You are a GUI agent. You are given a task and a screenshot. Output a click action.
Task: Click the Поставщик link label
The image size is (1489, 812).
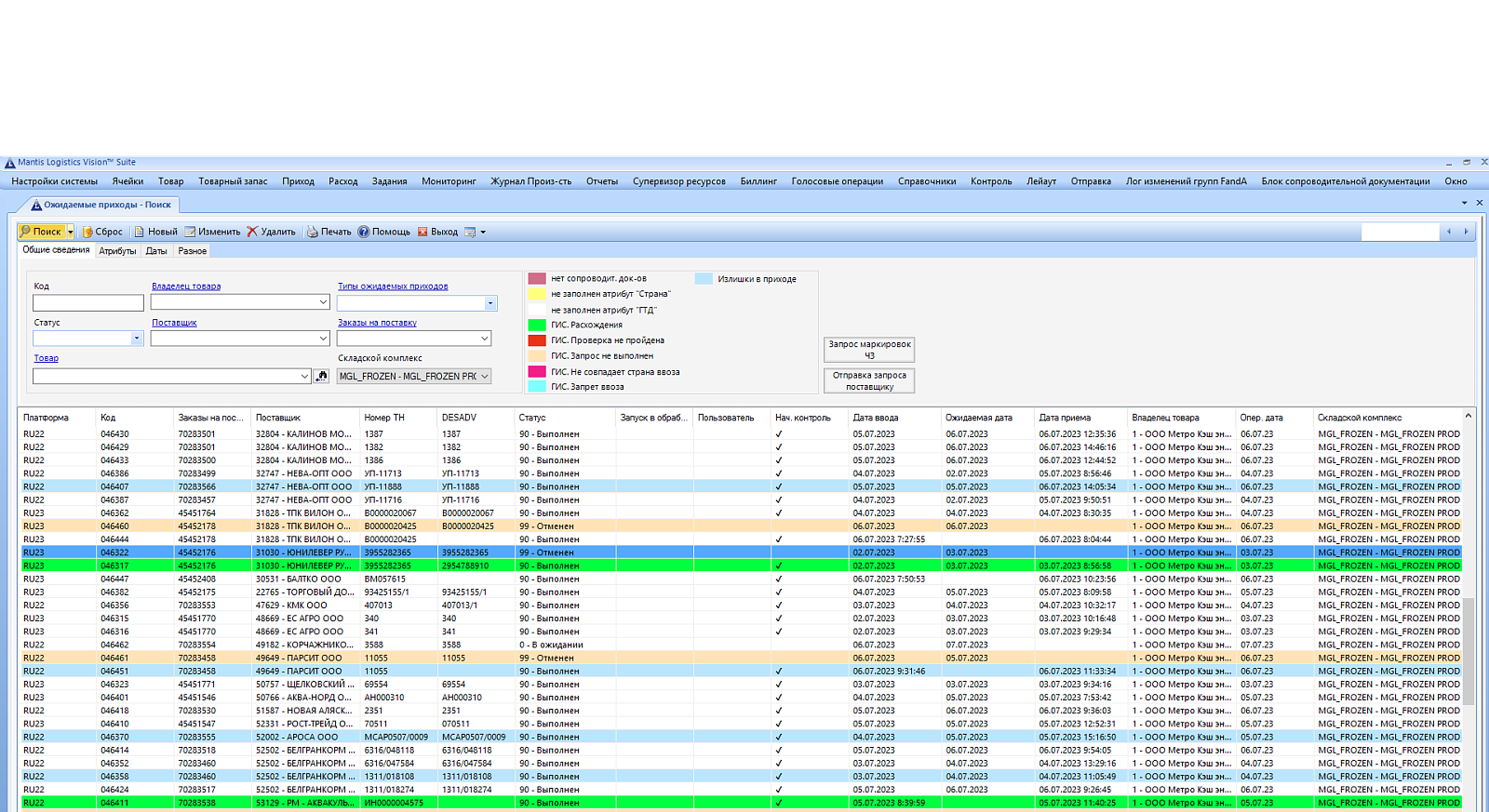174,323
